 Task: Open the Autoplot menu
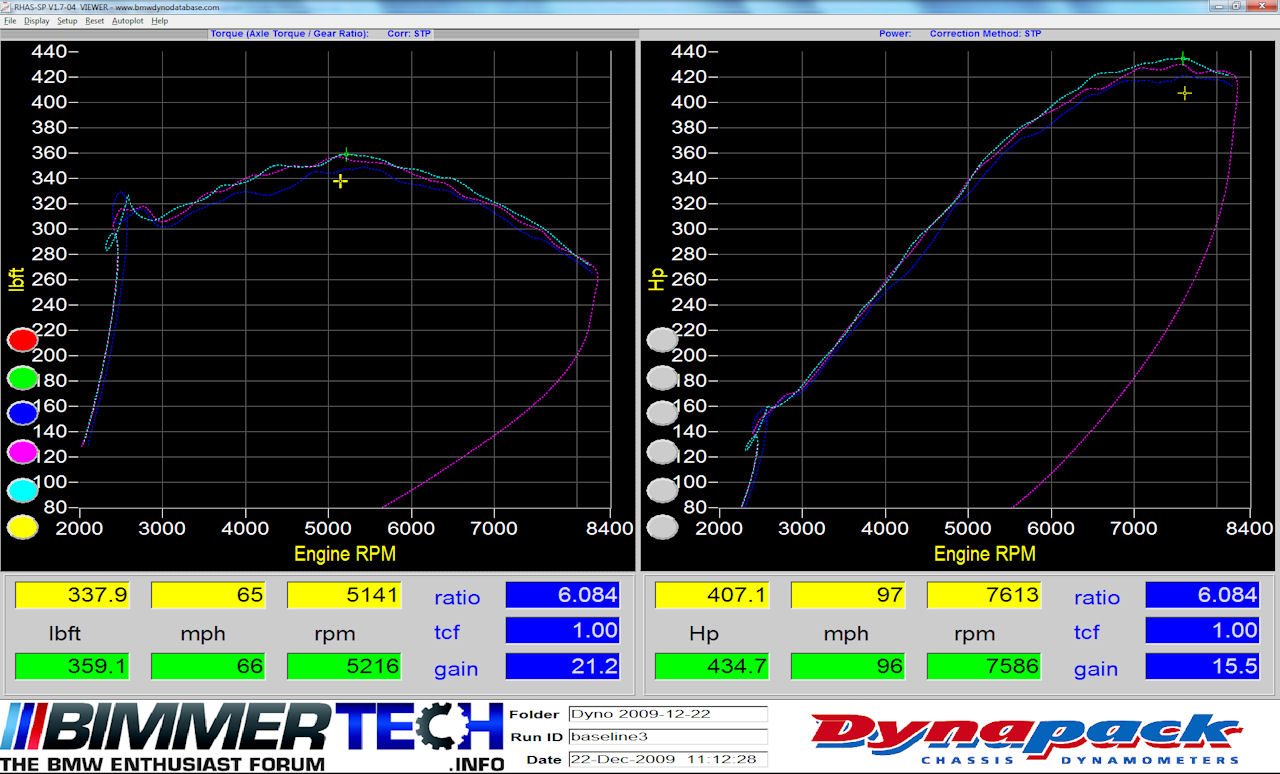tap(127, 20)
